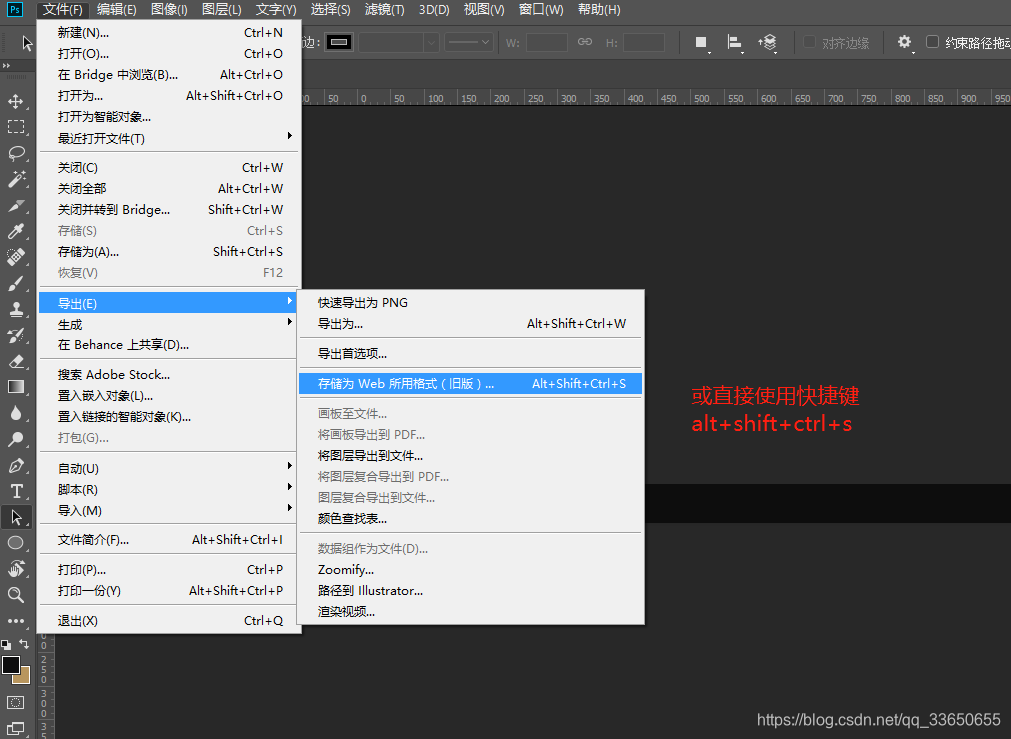Open path operations options

(x=702, y=43)
